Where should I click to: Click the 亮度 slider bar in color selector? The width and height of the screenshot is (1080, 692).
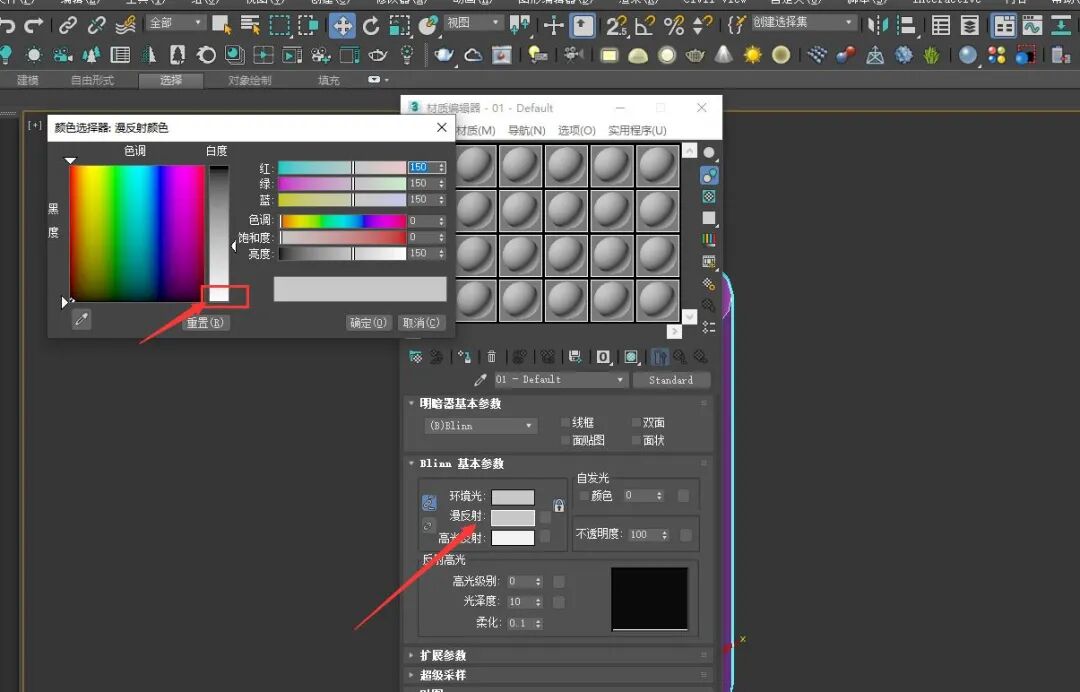click(342, 253)
